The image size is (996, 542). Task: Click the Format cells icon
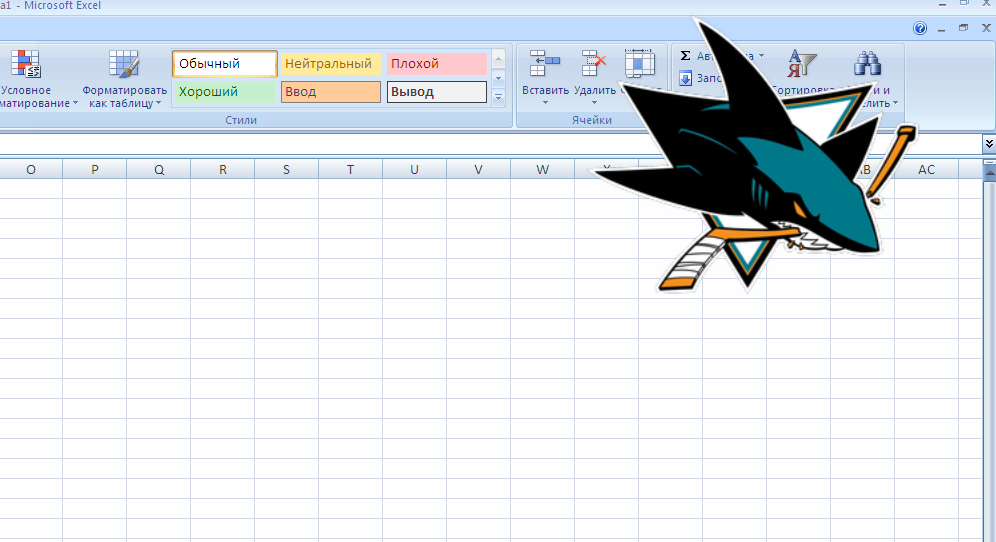[640, 64]
